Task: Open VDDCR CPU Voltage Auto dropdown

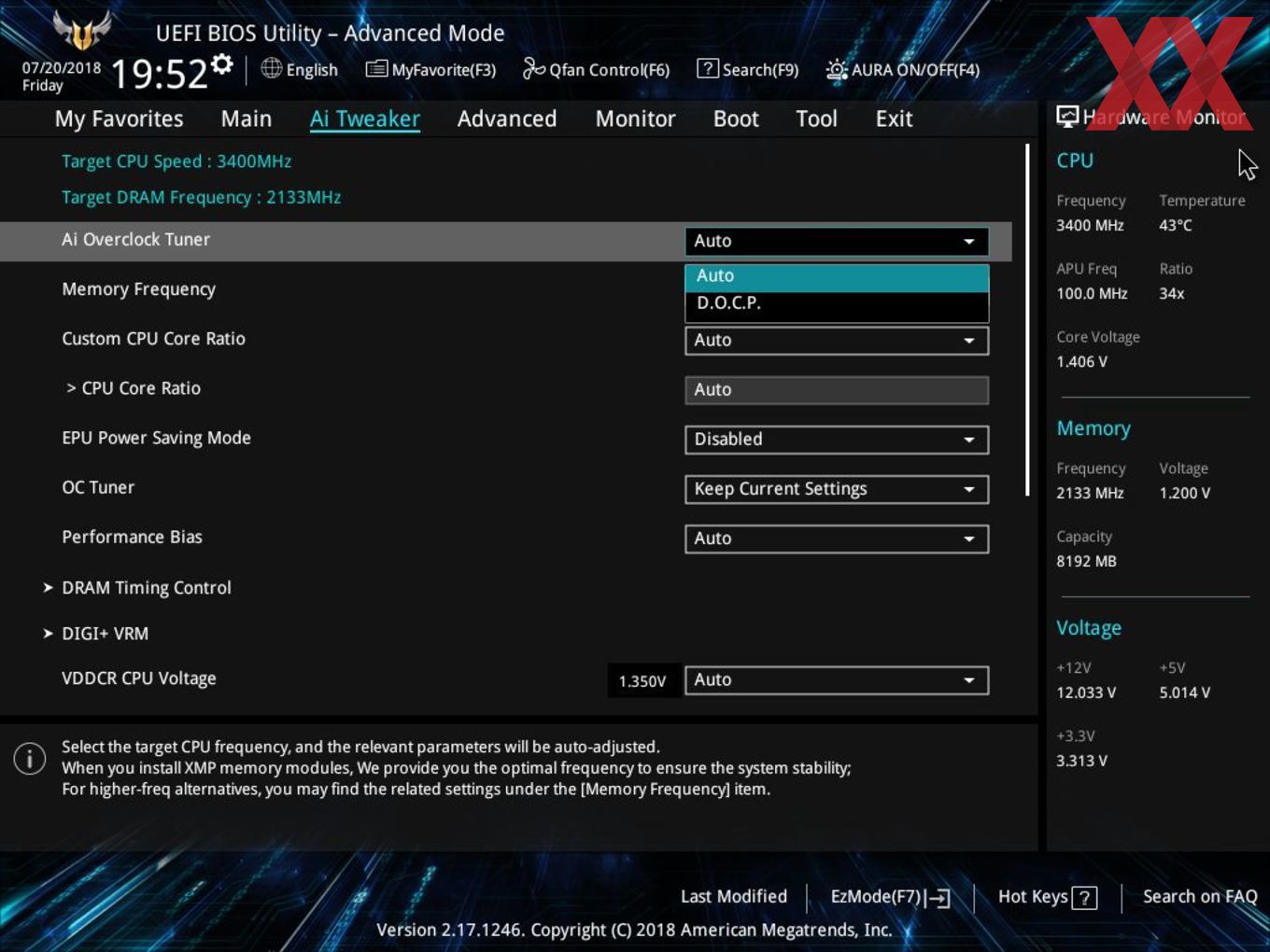Action: [x=837, y=680]
